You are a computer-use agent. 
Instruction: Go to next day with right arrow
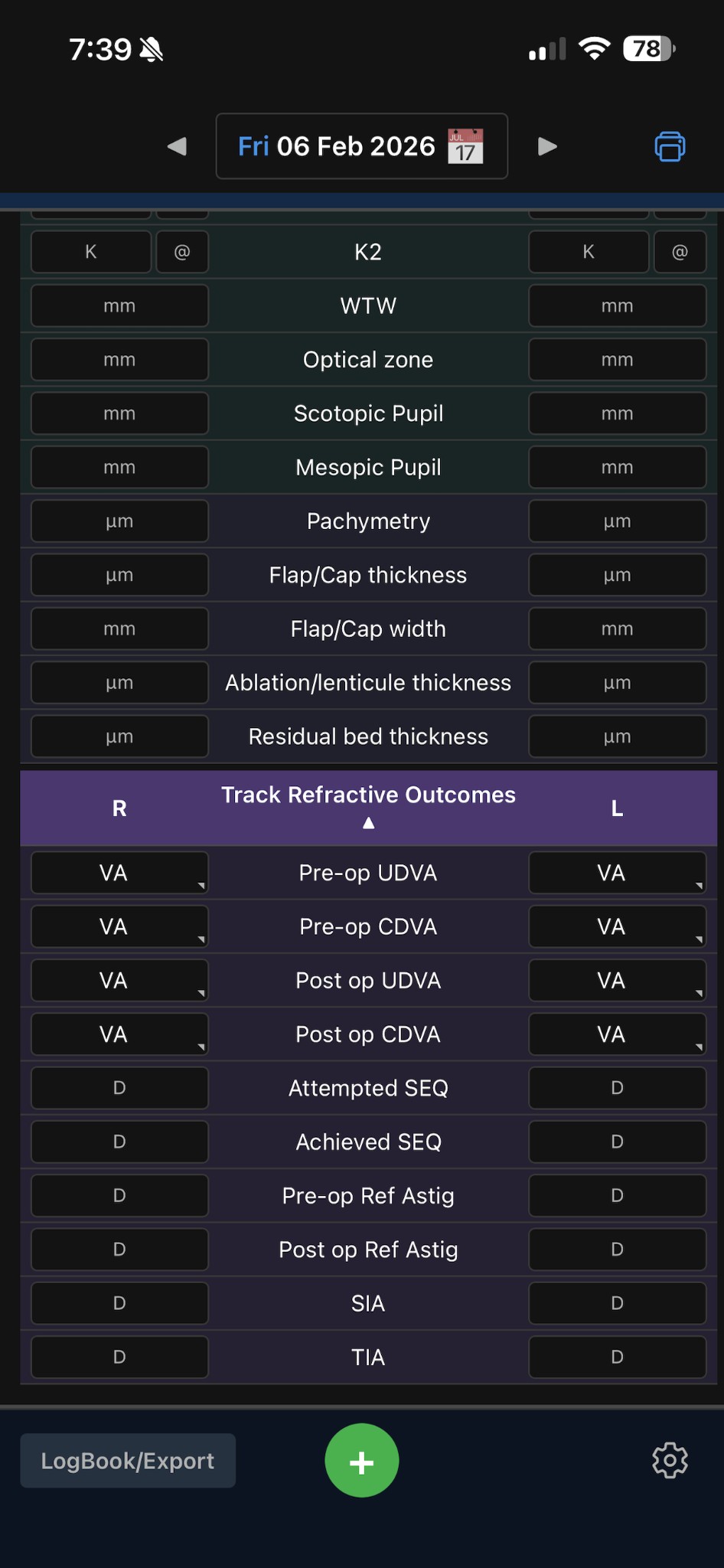coord(546,146)
